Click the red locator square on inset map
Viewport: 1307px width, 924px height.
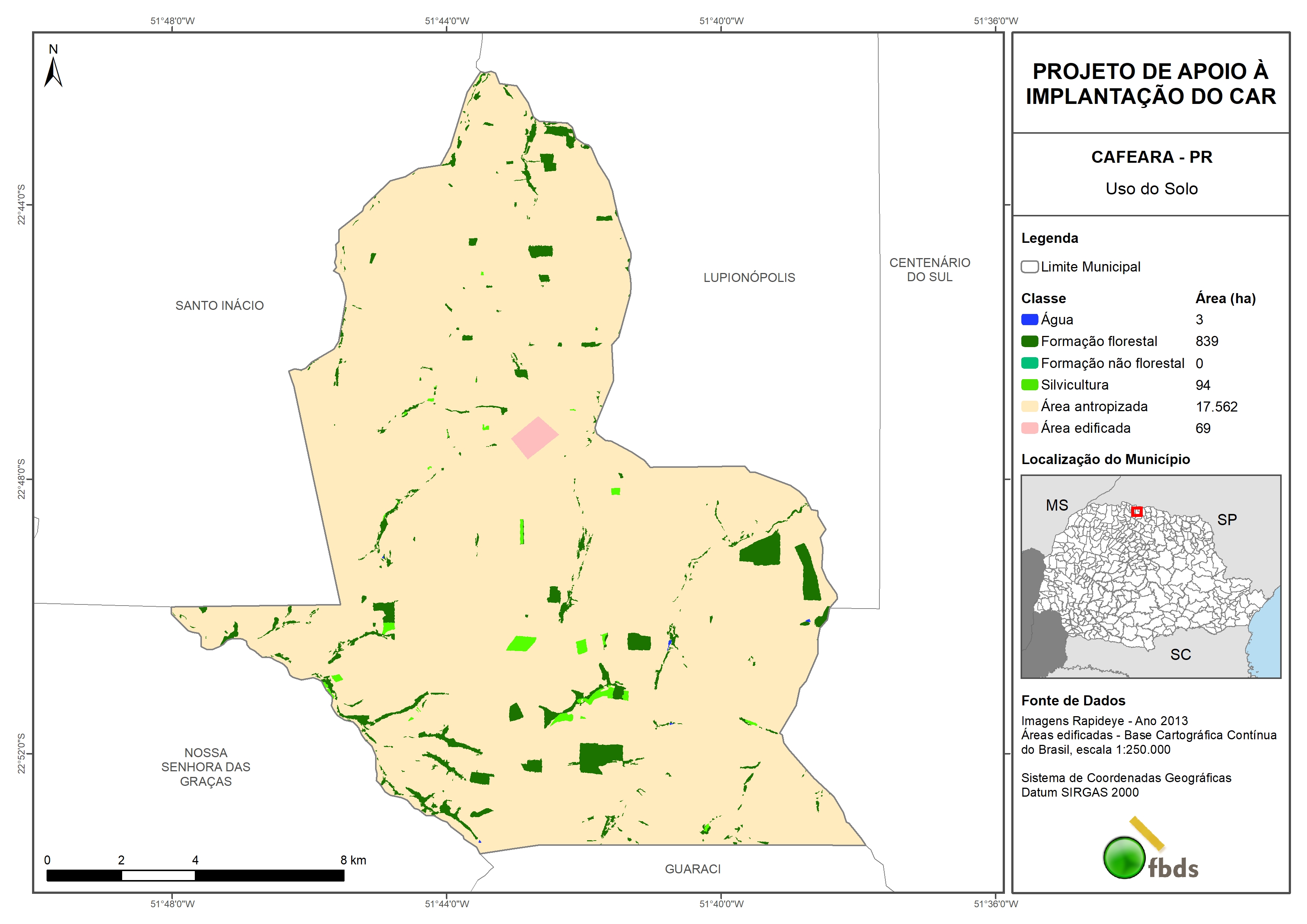click(x=1137, y=511)
